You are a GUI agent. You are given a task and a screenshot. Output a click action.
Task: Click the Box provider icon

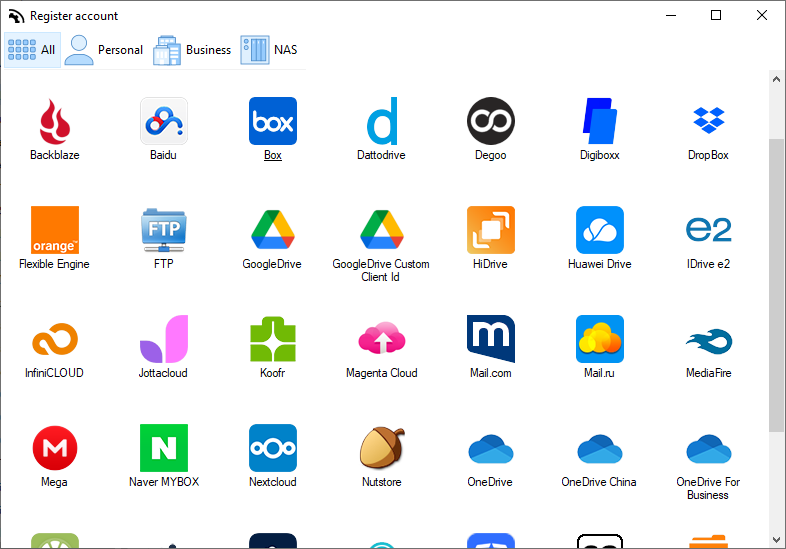click(x=273, y=121)
